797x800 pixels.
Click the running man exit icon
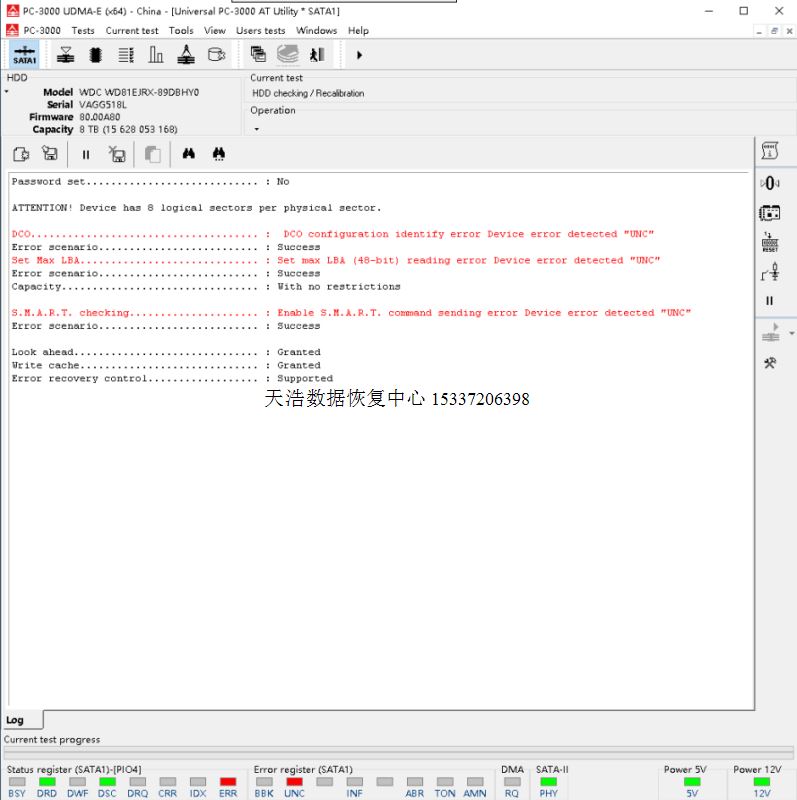click(x=317, y=55)
